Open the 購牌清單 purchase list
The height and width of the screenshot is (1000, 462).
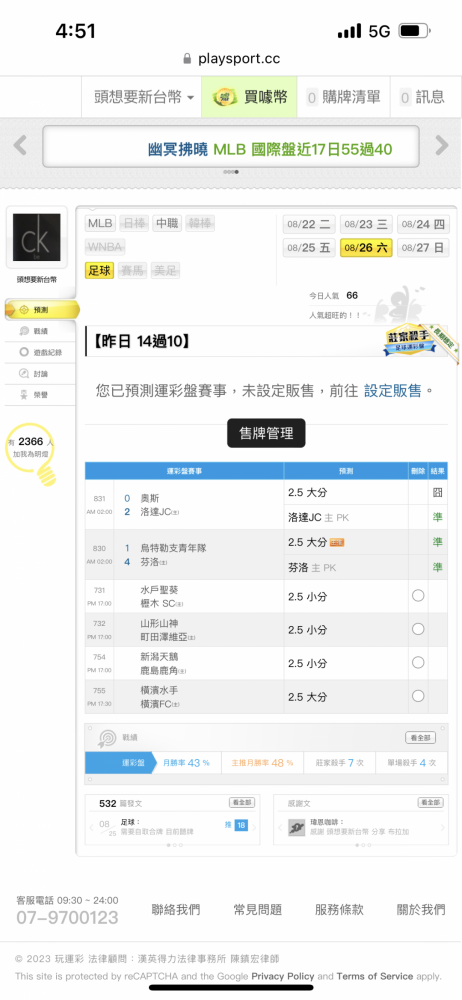pos(343,97)
